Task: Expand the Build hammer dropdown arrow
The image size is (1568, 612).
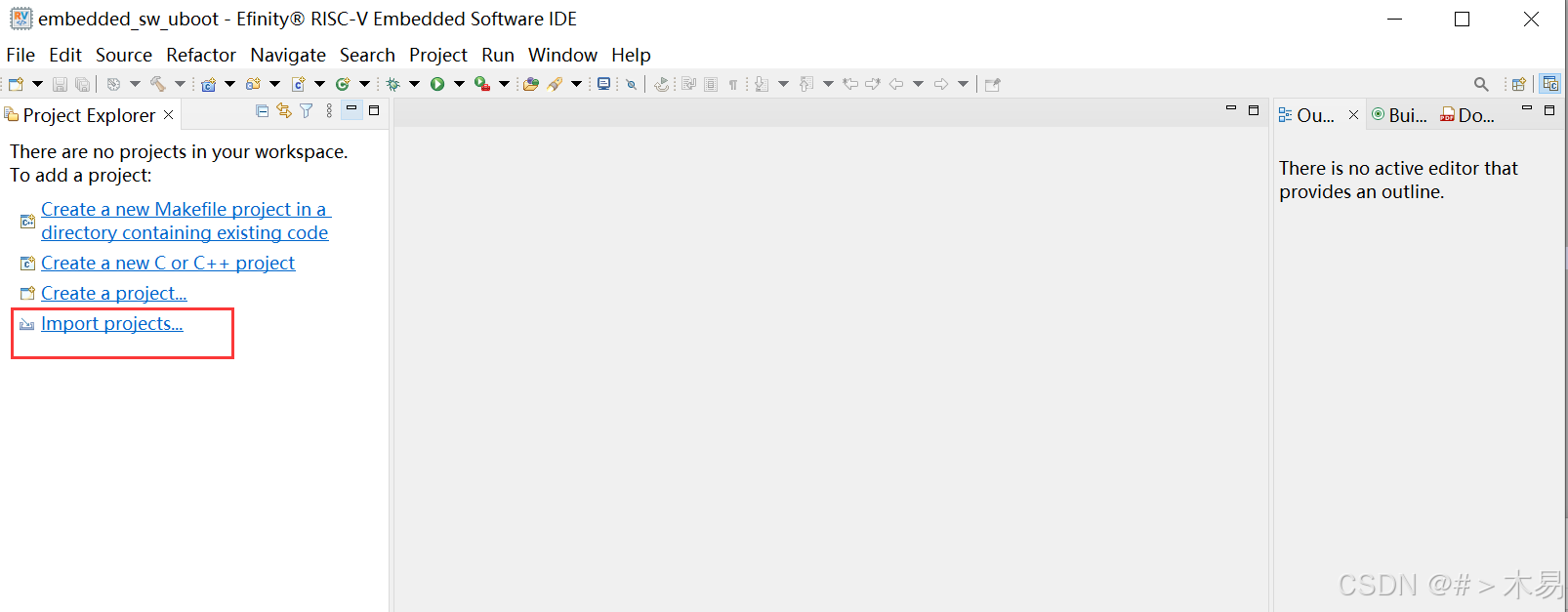Action: [x=180, y=84]
